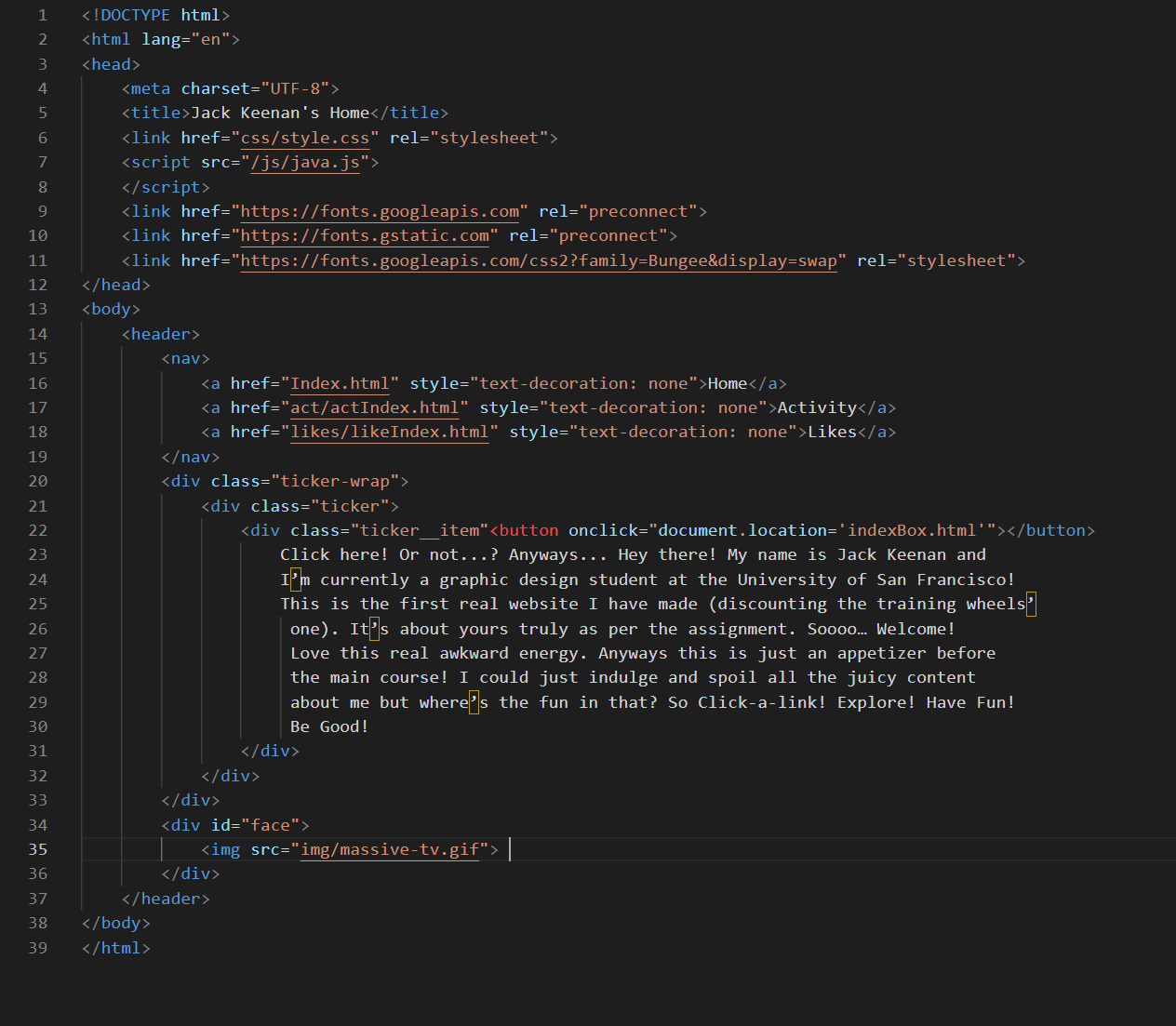Click line number 22 in the gutter
This screenshot has width=1176, height=1026.
37,530
